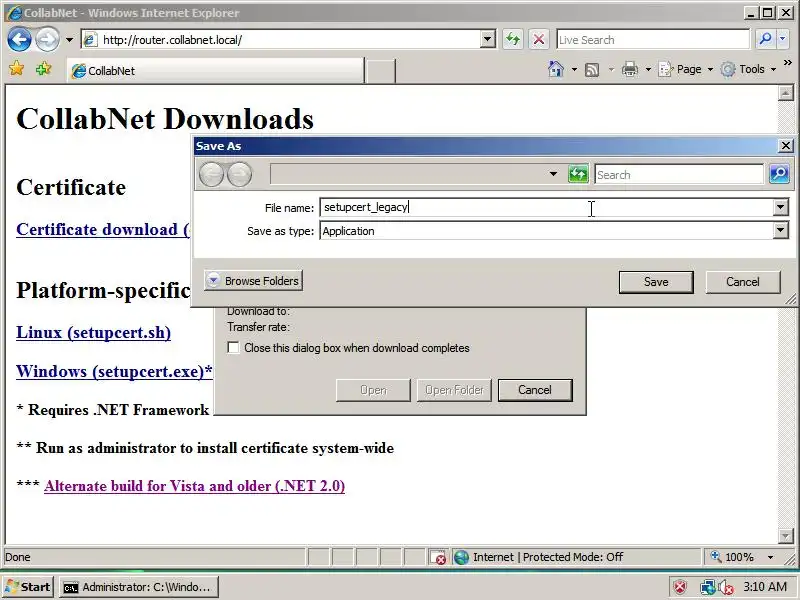Viewport: 800px width, 600px height.
Task: Open the Page menu
Action: 685,69
